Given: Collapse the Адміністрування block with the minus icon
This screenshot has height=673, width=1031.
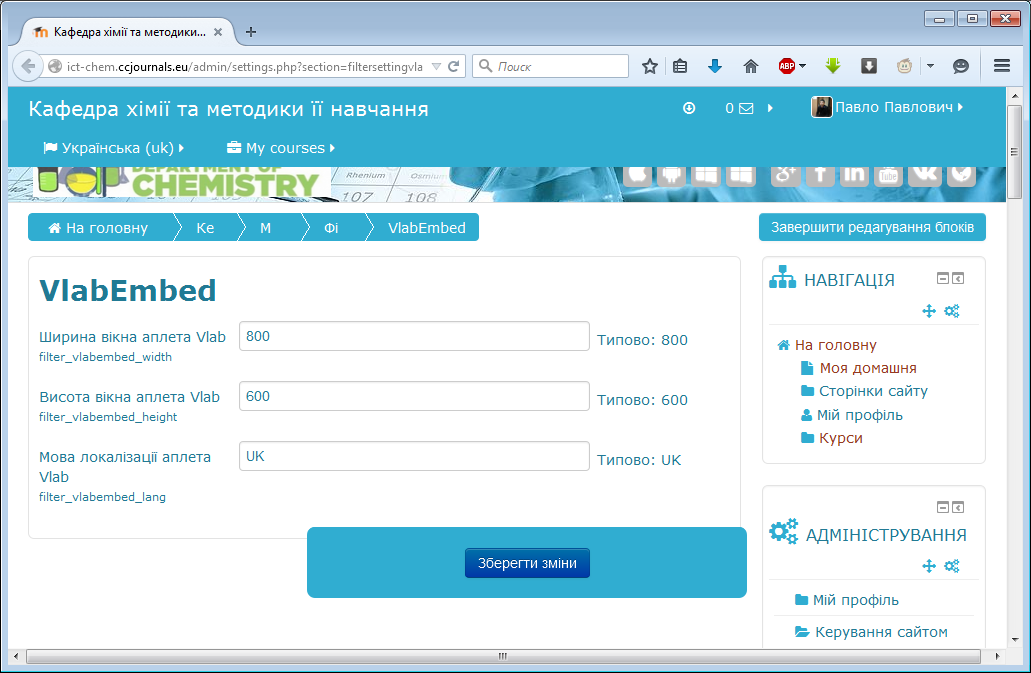Looking at the screenshot, I should click(x=943, y=507).
